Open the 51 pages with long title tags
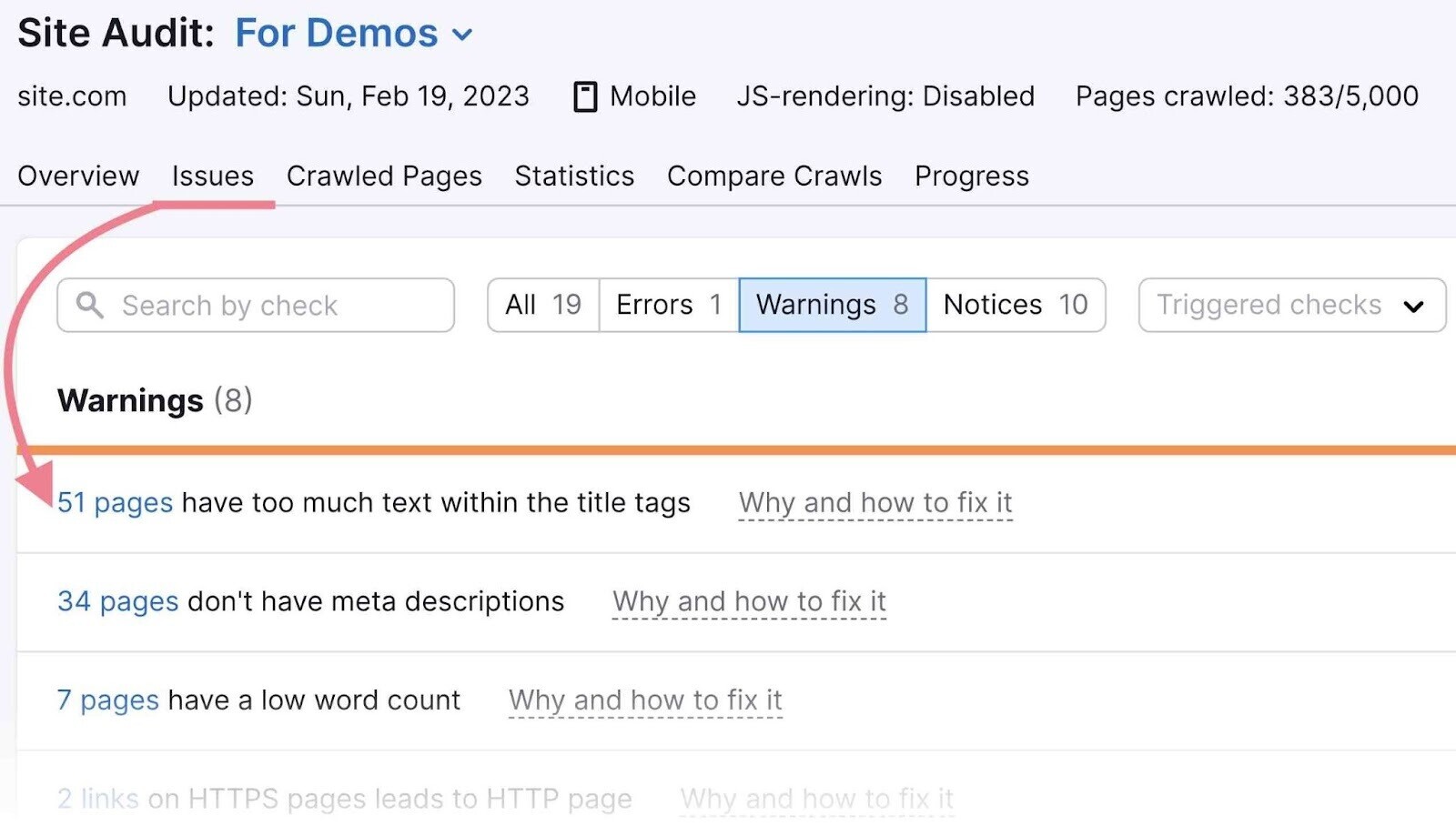 coord(115,502)
